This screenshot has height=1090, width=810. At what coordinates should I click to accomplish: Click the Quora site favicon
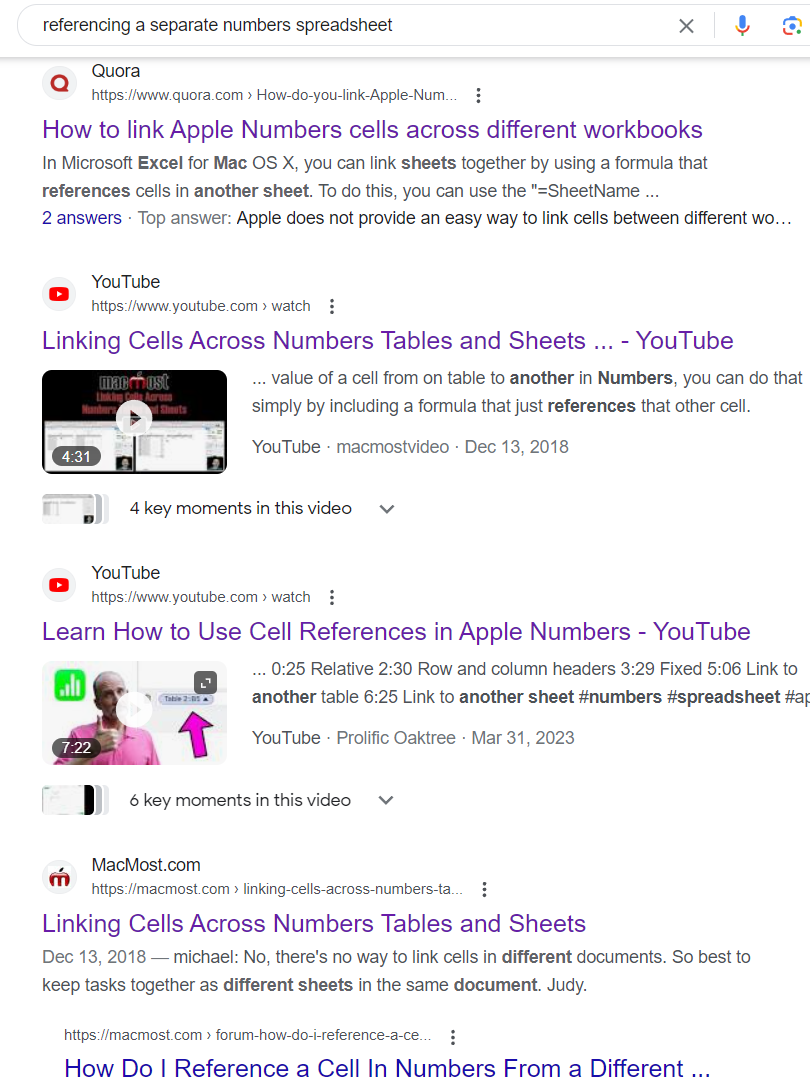tap(60, 83)
